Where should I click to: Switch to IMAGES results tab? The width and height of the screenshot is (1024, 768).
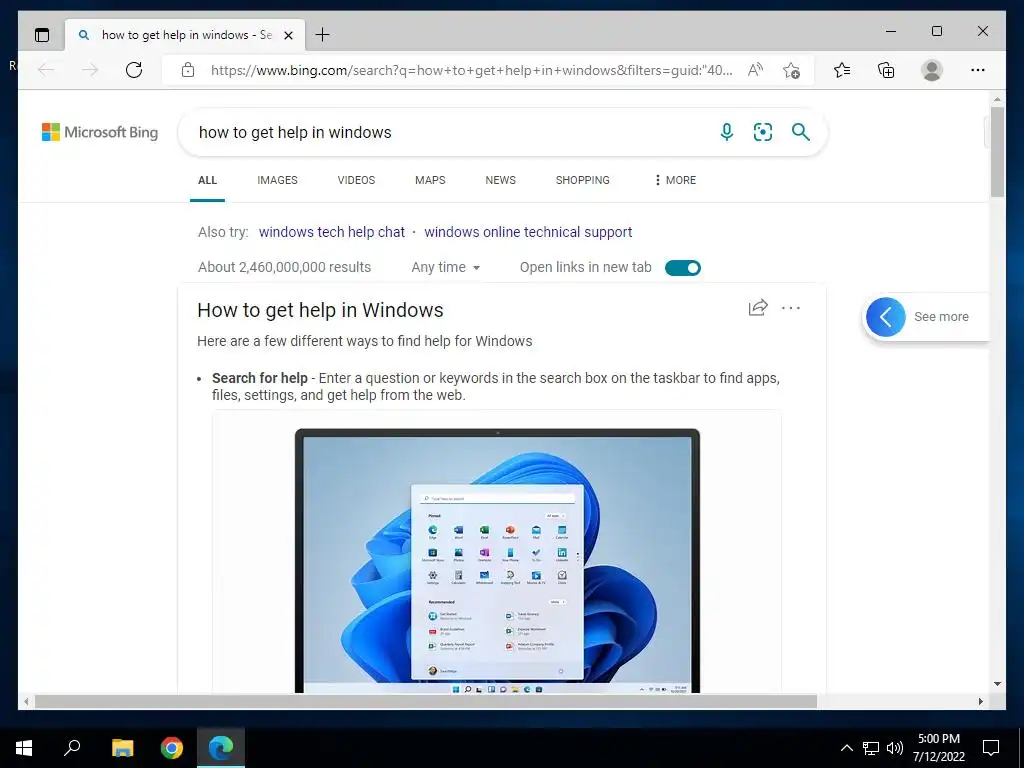pos(277,180)
